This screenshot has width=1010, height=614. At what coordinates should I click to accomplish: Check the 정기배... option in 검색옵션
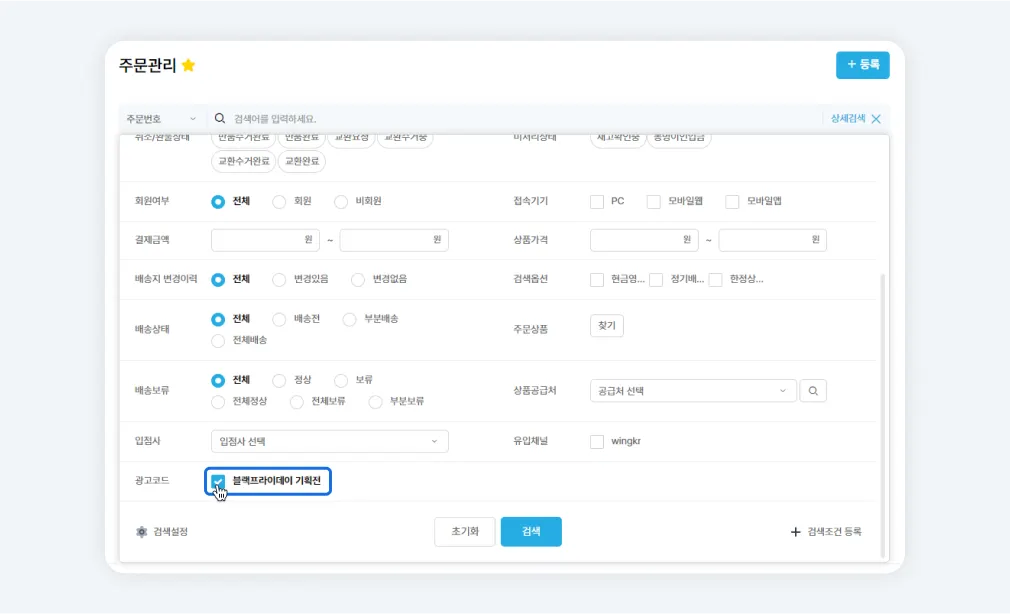[656, 280]
